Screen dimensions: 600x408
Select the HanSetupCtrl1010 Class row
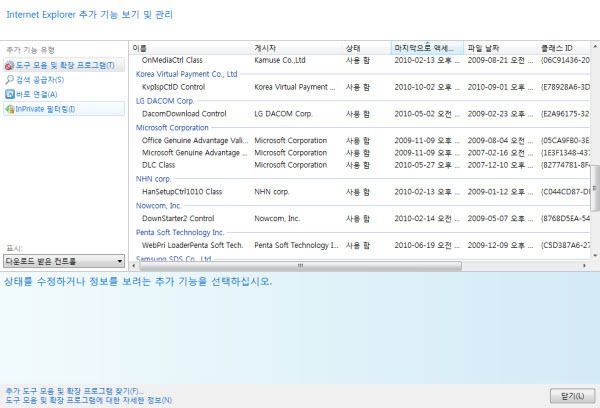[360, 192]
